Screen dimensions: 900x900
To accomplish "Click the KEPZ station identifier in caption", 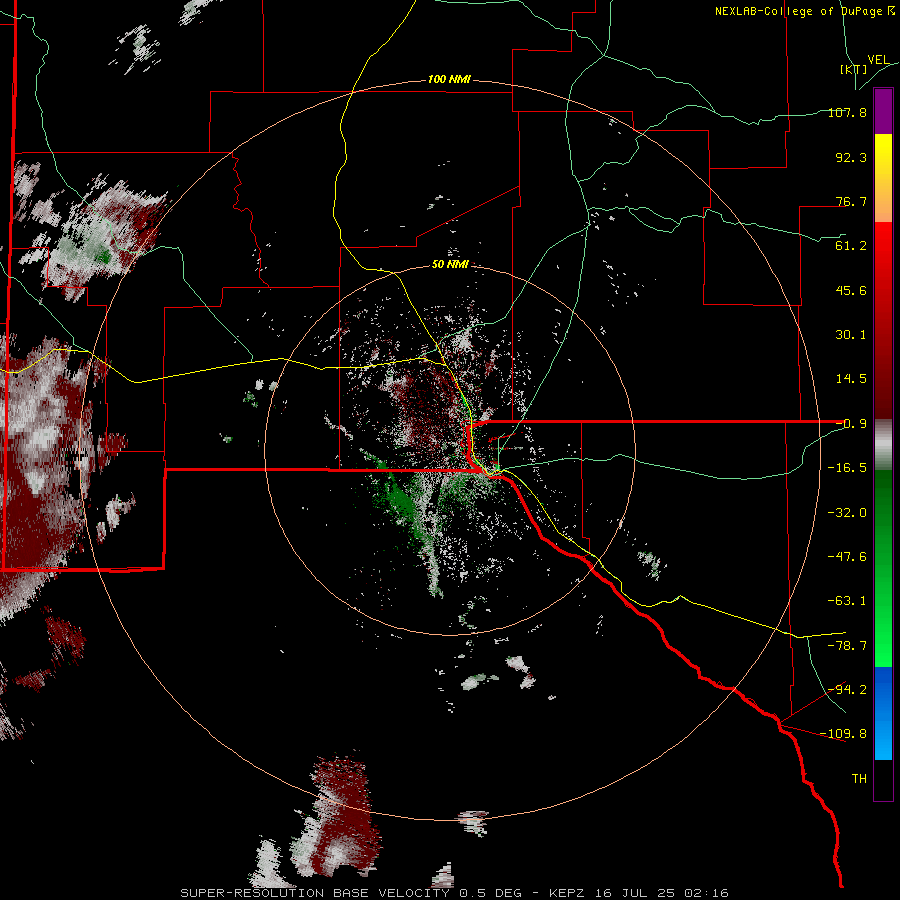I will 567,893.
